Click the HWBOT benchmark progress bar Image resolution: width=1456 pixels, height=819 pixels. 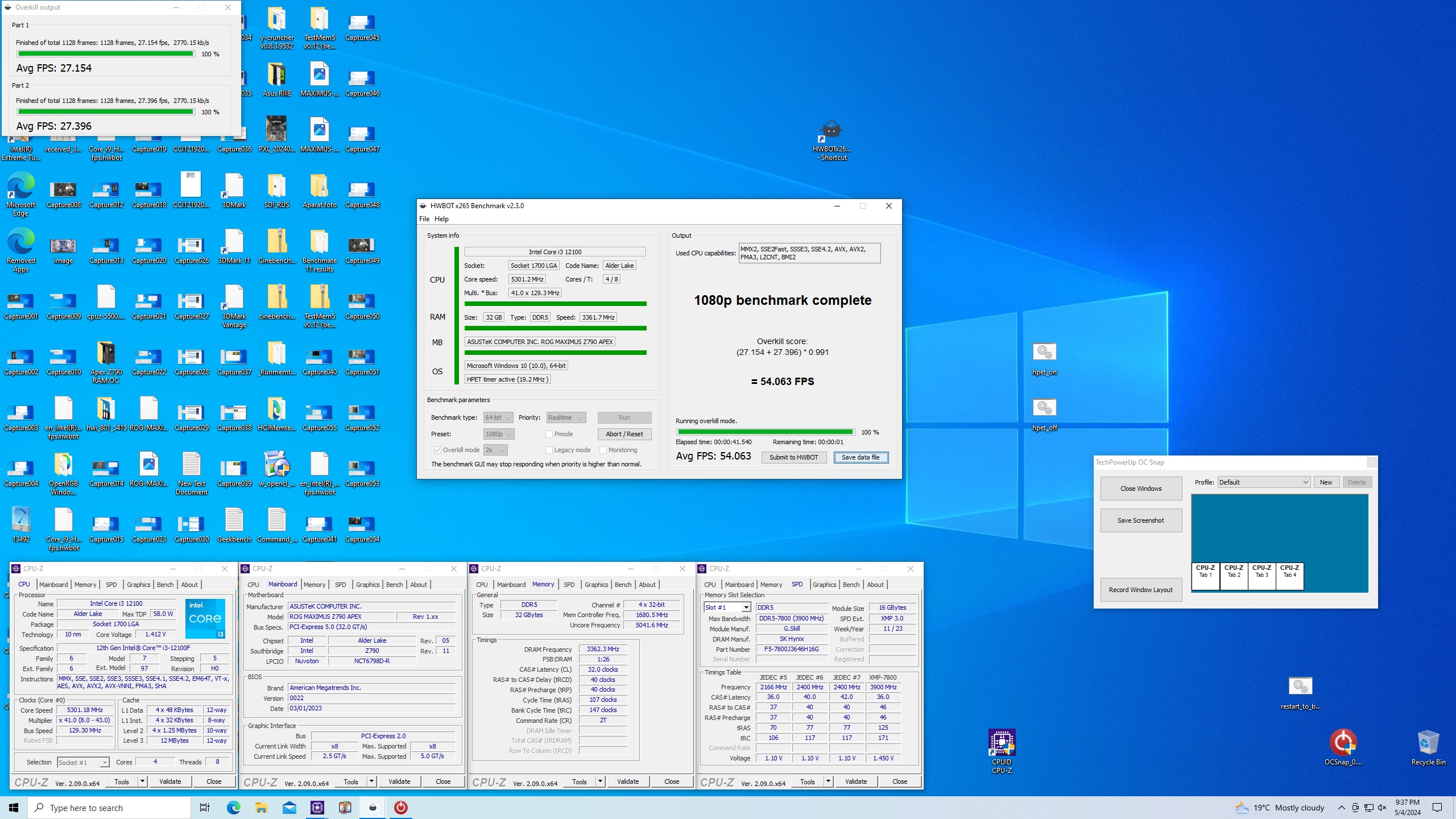tap(765, 432)
